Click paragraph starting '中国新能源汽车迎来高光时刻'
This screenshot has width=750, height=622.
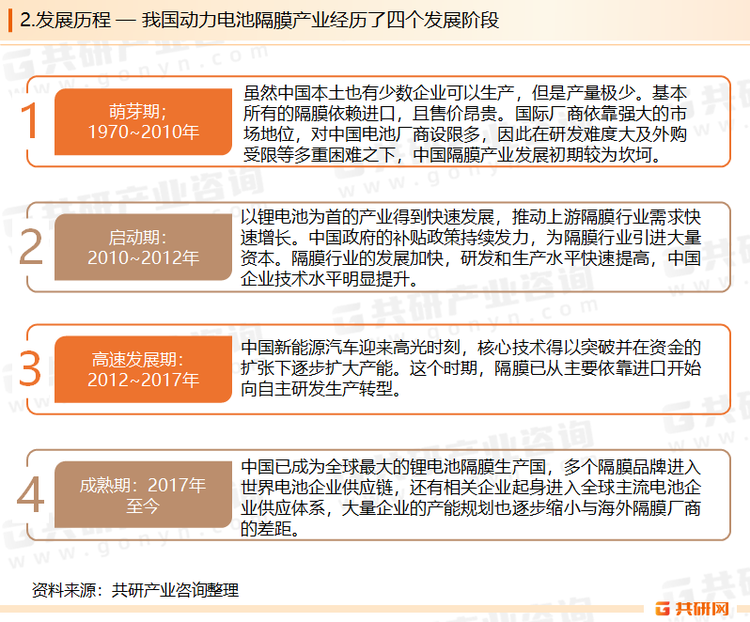pos(471,368)
